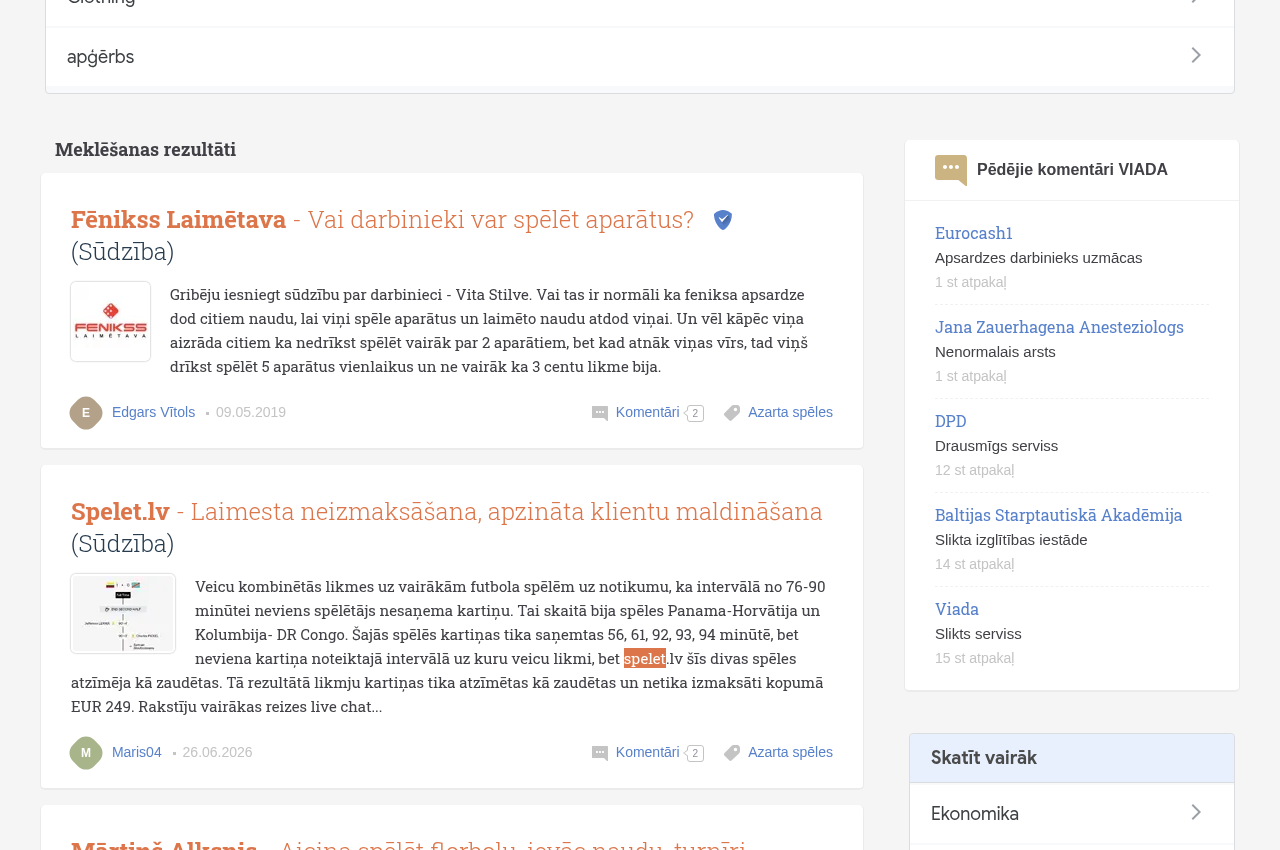
Task: Click 'Slikts serviss' comment text
Action: [978, 634]
